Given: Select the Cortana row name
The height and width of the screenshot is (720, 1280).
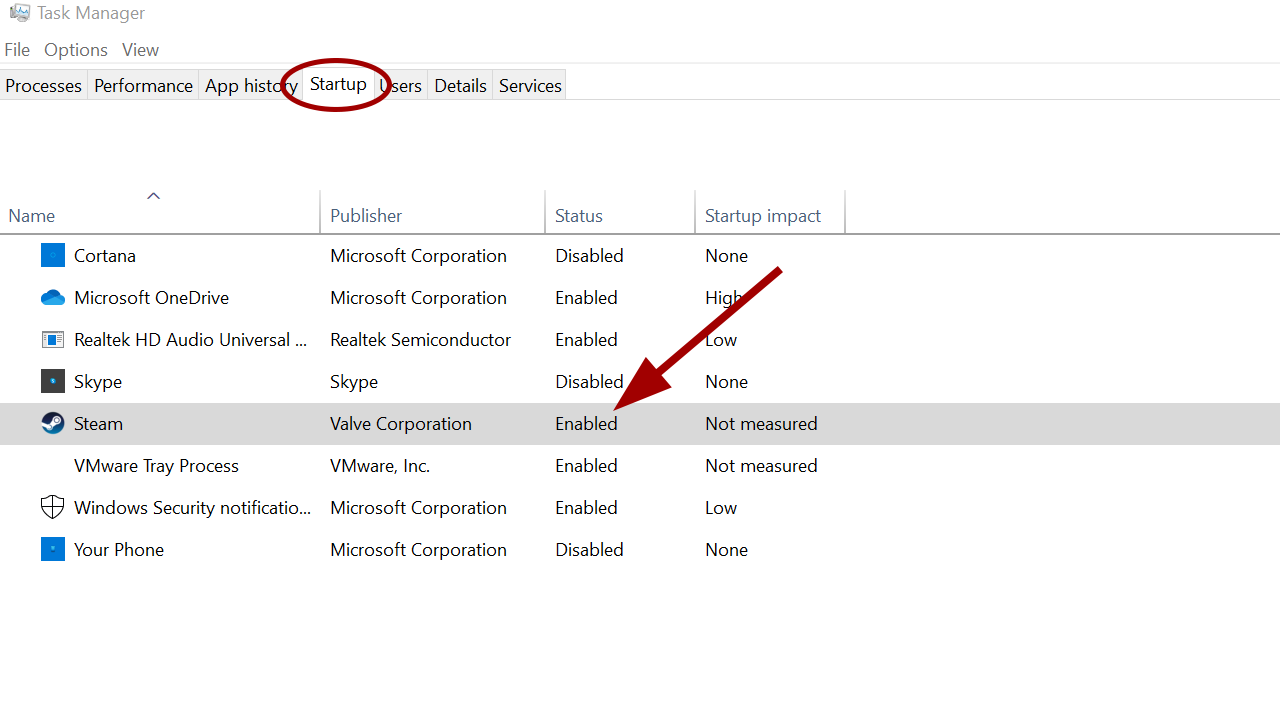Looking at the screenshot, I should click(105, 256).
